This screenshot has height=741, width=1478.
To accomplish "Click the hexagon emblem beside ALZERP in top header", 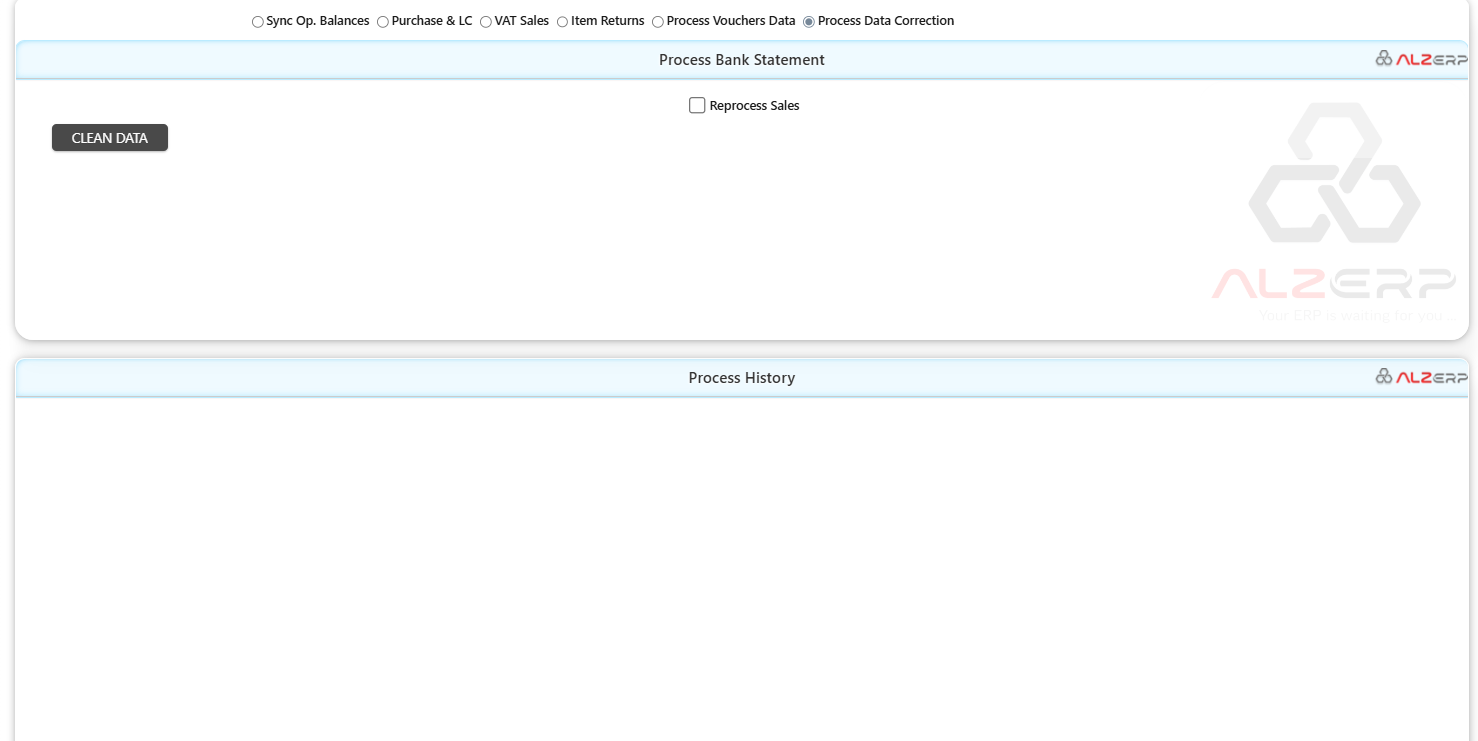I will (x=1385, y=58).
